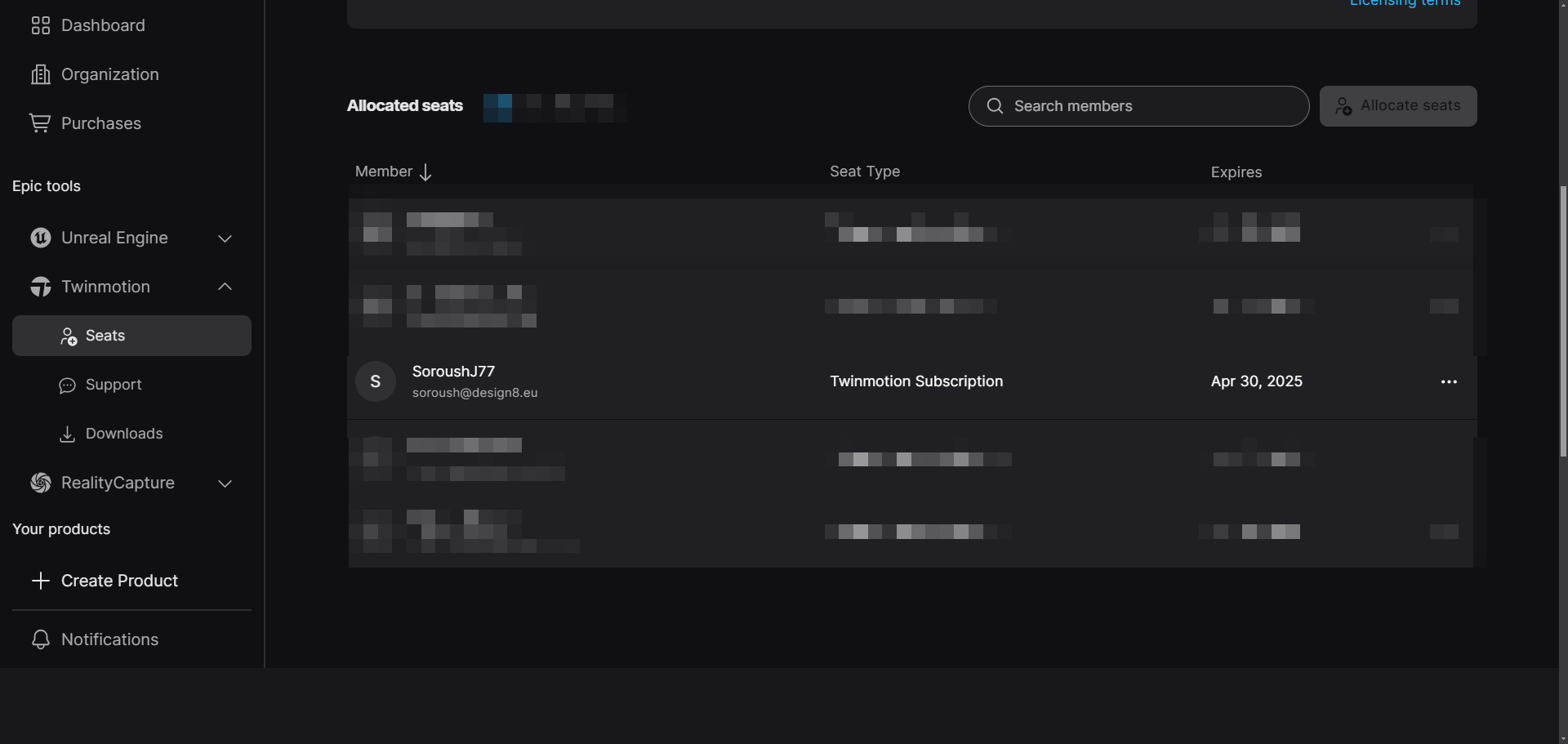The width and height of the screenshot is (1568, 744).
Task: Click sort arrow next to Member header
Action: click(x=425, y=172)
